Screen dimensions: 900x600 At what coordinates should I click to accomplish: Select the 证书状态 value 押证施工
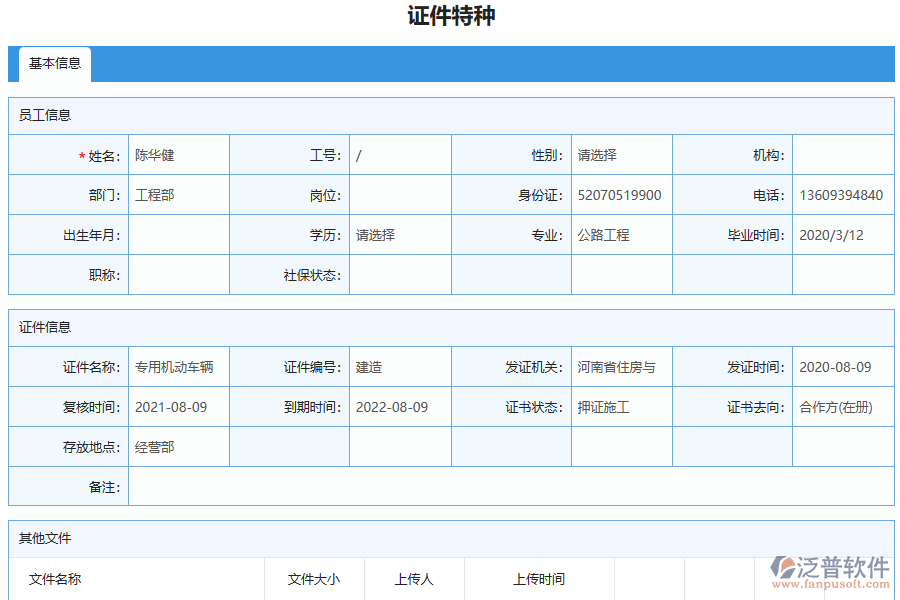click(620, 407)
